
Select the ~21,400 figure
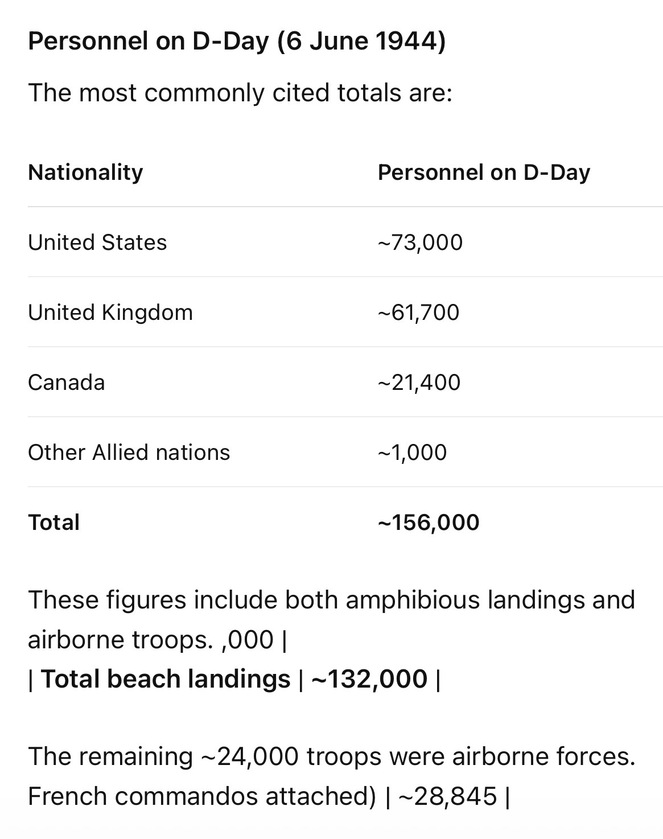419,383
